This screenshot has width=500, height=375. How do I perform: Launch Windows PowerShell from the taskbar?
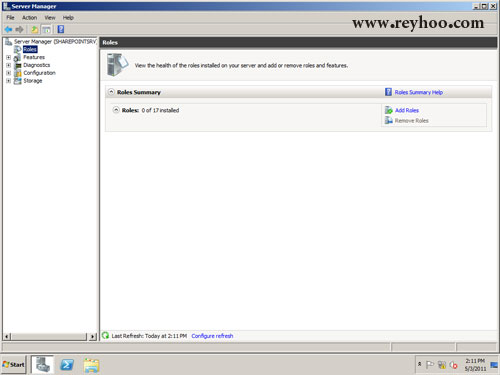[67, 365]
